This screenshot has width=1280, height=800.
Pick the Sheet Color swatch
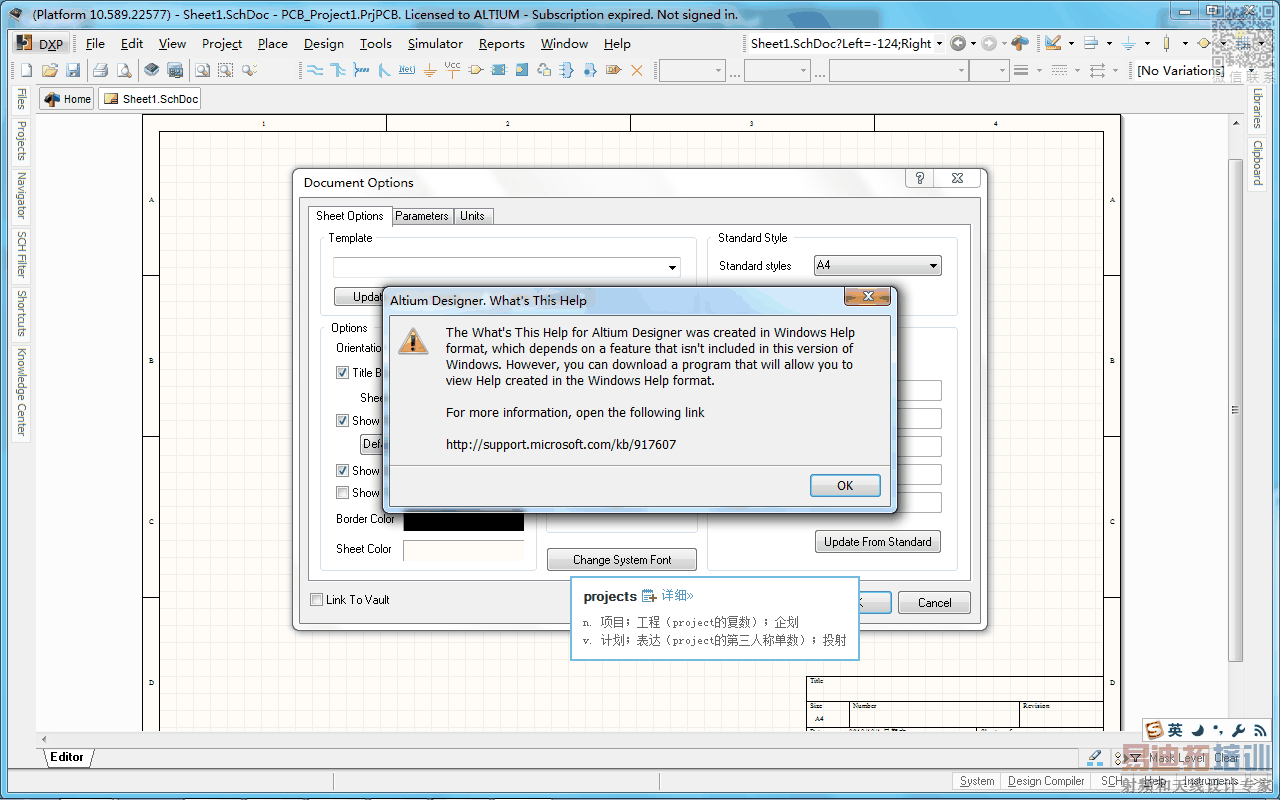point(464,550)
